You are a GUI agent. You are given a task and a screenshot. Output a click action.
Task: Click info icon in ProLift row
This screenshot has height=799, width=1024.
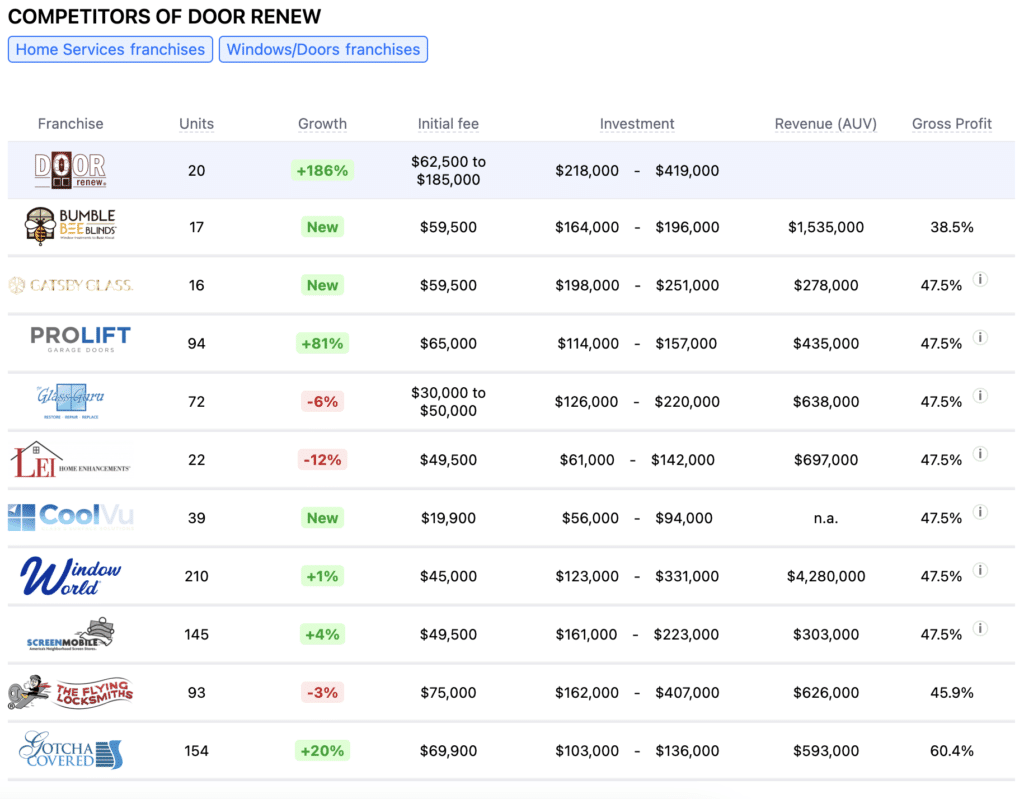[980, 338]
